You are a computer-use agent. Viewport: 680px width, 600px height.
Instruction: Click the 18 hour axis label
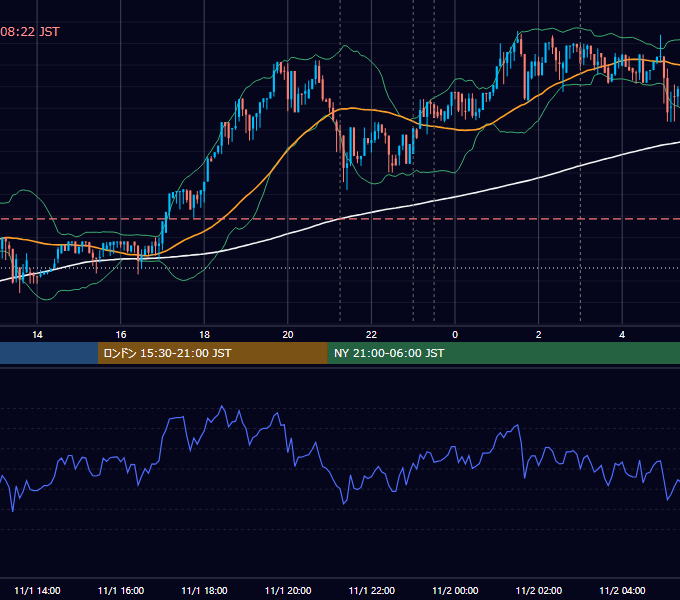(204, 335)
